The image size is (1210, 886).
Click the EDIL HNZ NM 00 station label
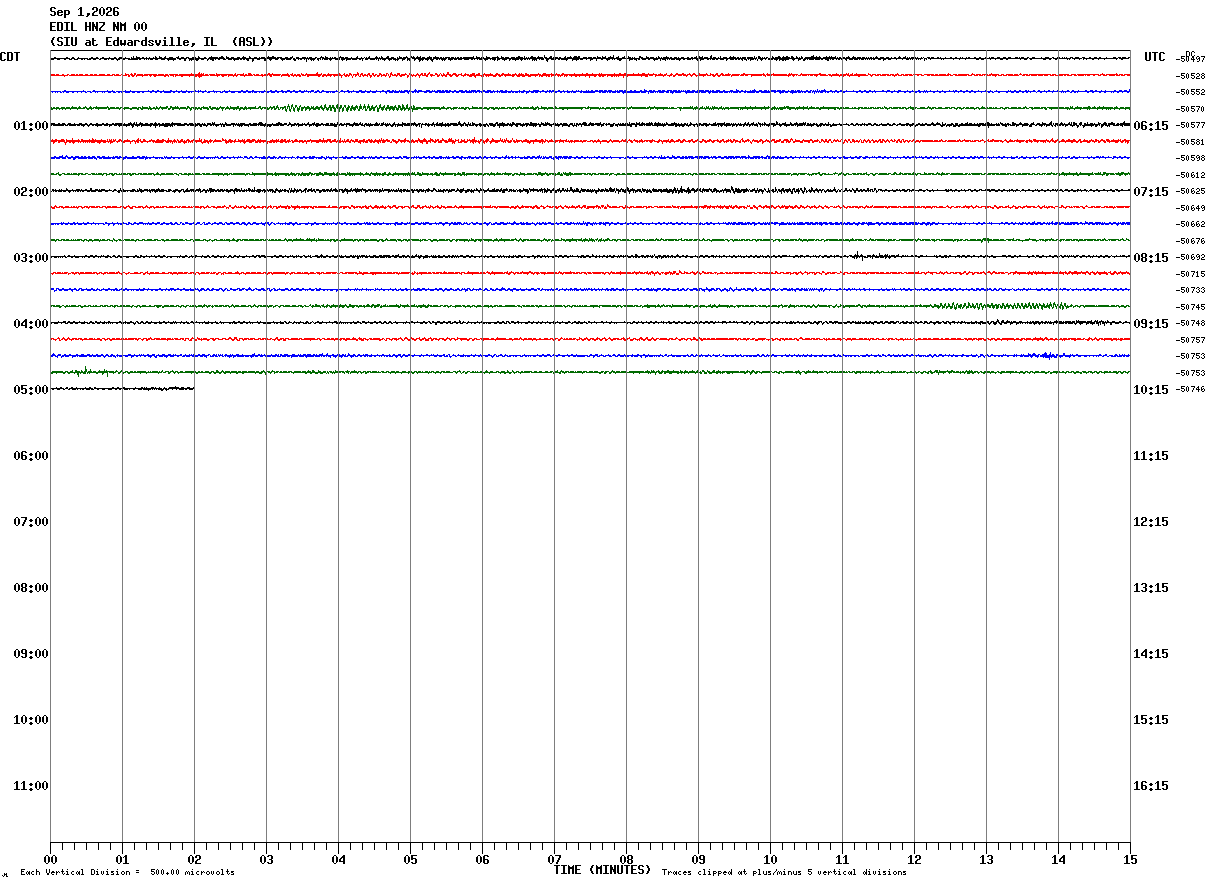click(98, 27)
